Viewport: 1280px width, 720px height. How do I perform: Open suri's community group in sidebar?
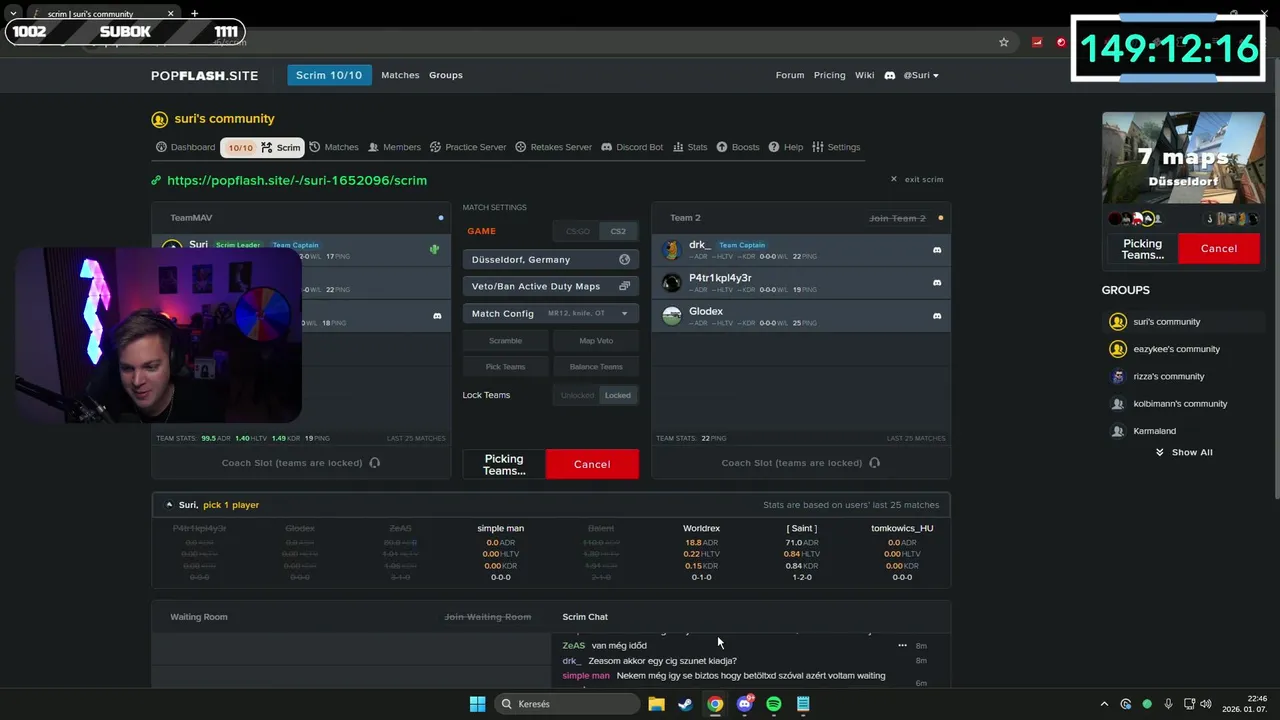1166,322
